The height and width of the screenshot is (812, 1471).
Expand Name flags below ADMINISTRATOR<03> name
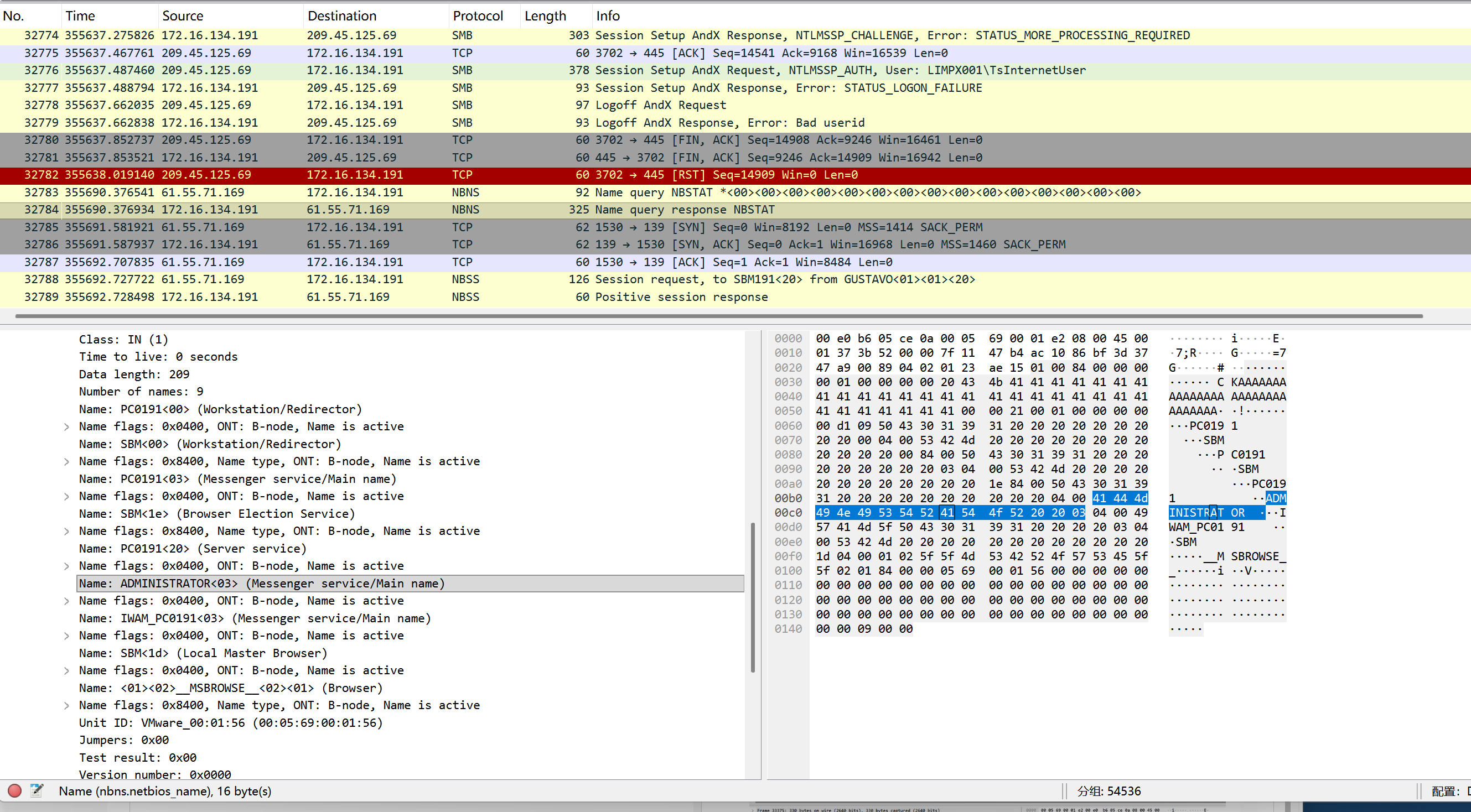(67, 601)
